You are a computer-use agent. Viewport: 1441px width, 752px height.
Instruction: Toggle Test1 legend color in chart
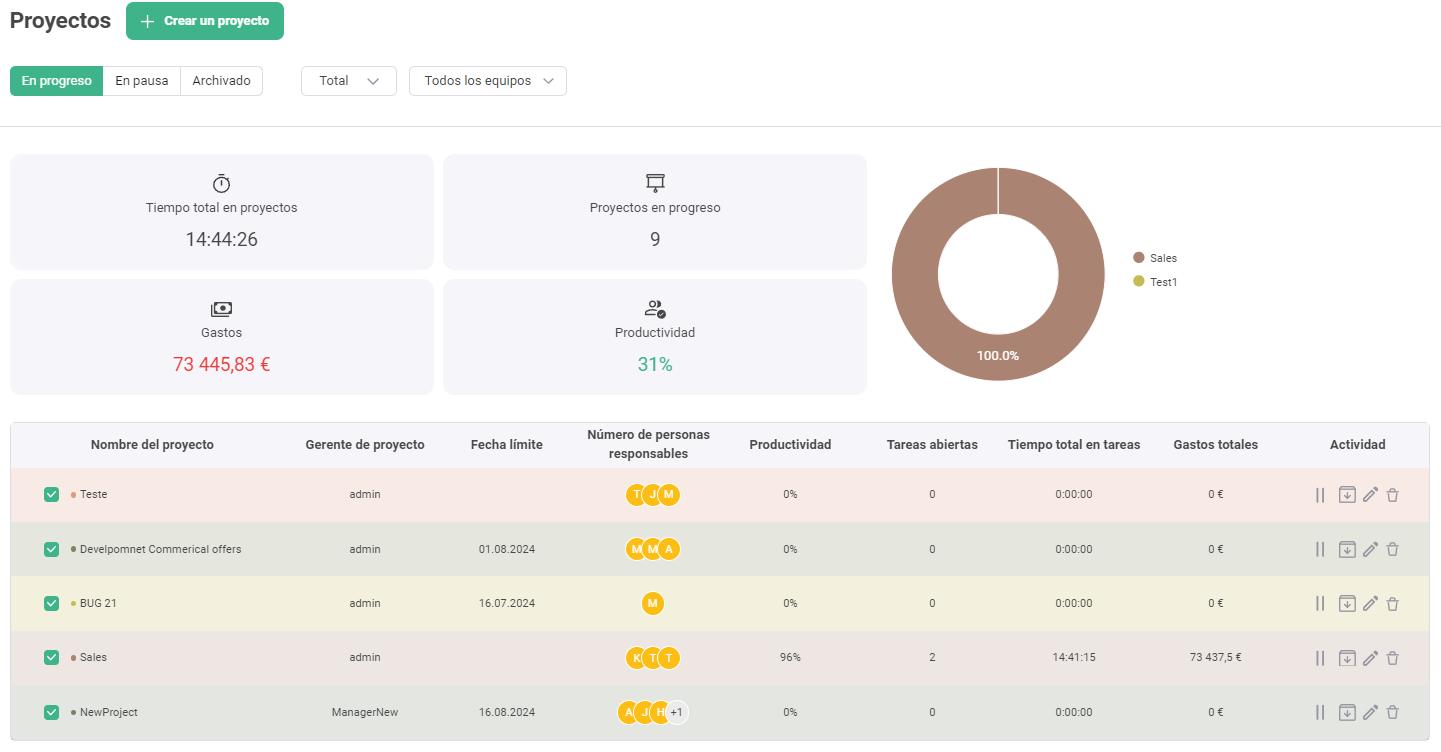tap(1138, 282)
